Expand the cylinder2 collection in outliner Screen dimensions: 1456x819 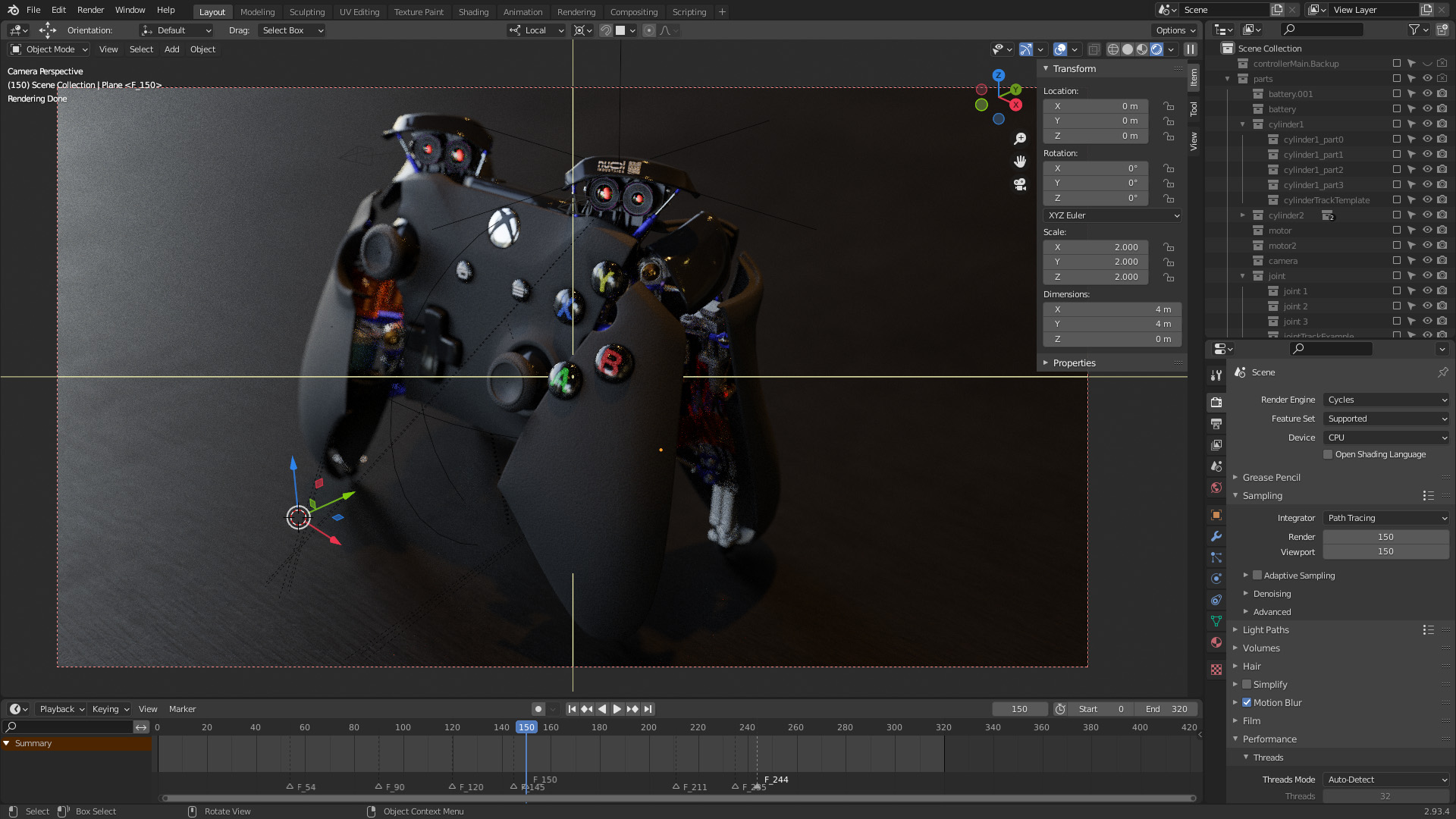pyautogui.click(x=1243, y=215)
